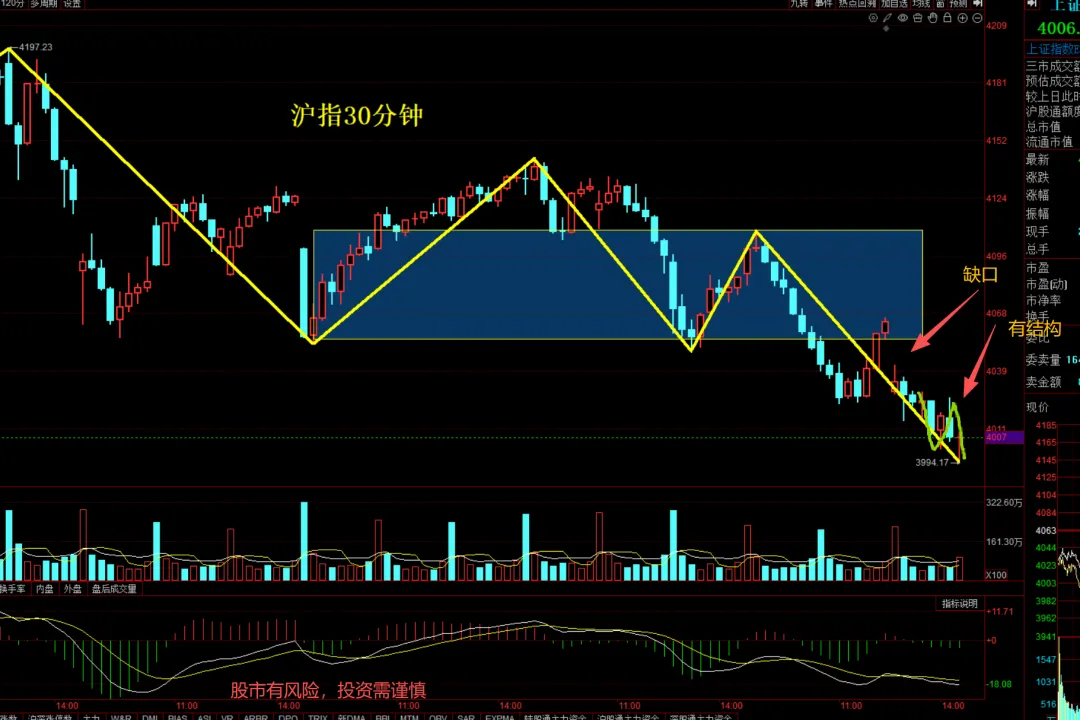The image size is (1080, 720).
Task: Click the 市净率 row label
Action: point(1043,300)
